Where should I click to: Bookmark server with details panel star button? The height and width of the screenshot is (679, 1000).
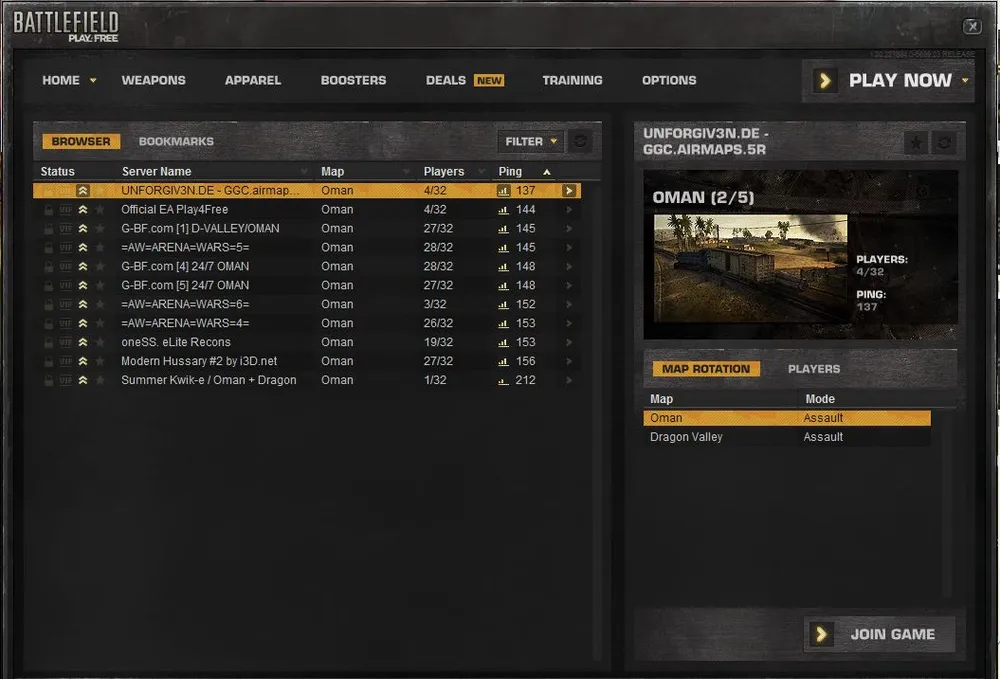(x=916, y=143)
